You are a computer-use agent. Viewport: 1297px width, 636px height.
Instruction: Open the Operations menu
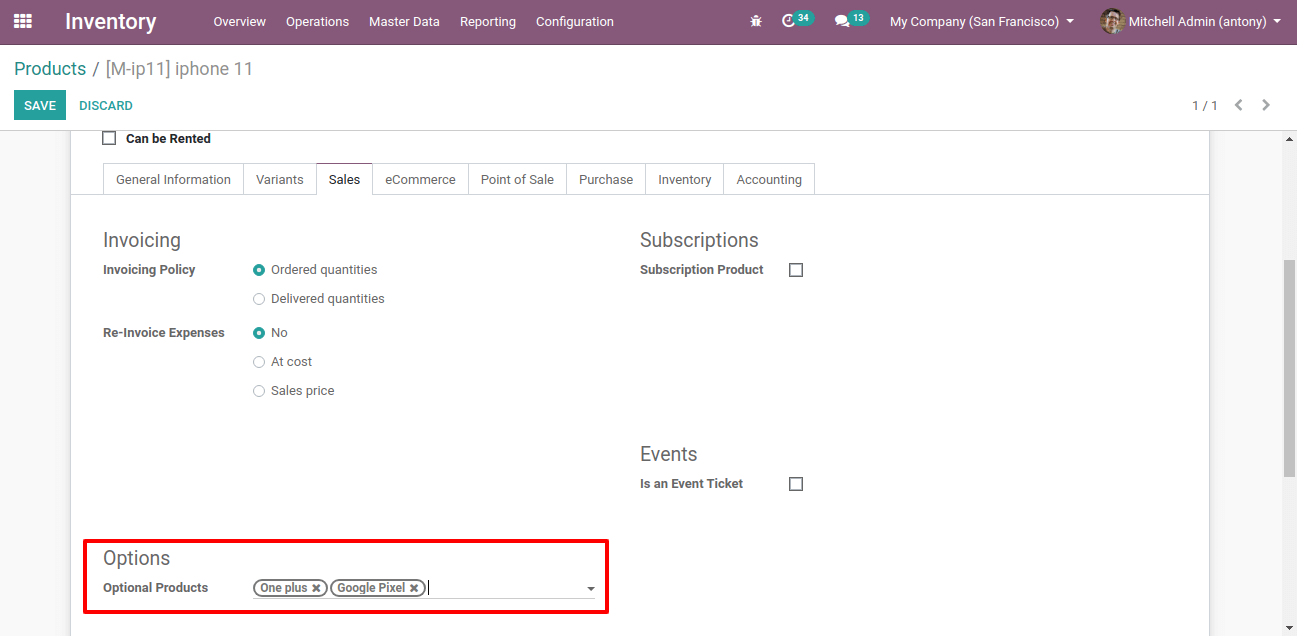point(317,21)
